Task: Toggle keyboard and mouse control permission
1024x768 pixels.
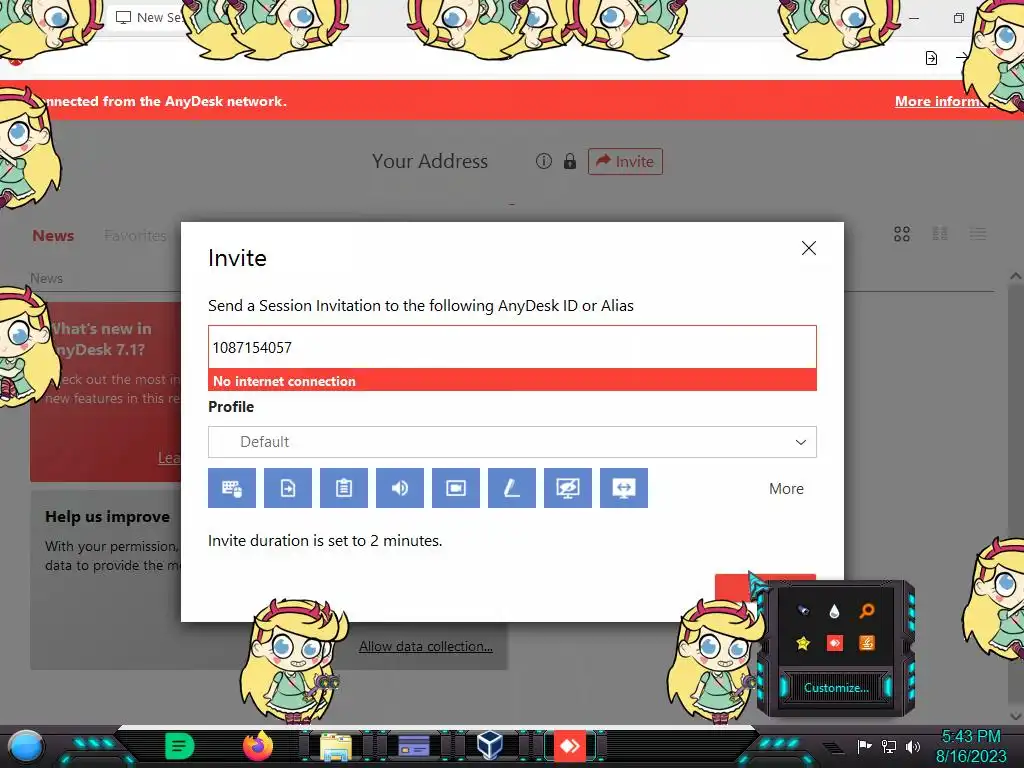Action: [x=232, y=488]
